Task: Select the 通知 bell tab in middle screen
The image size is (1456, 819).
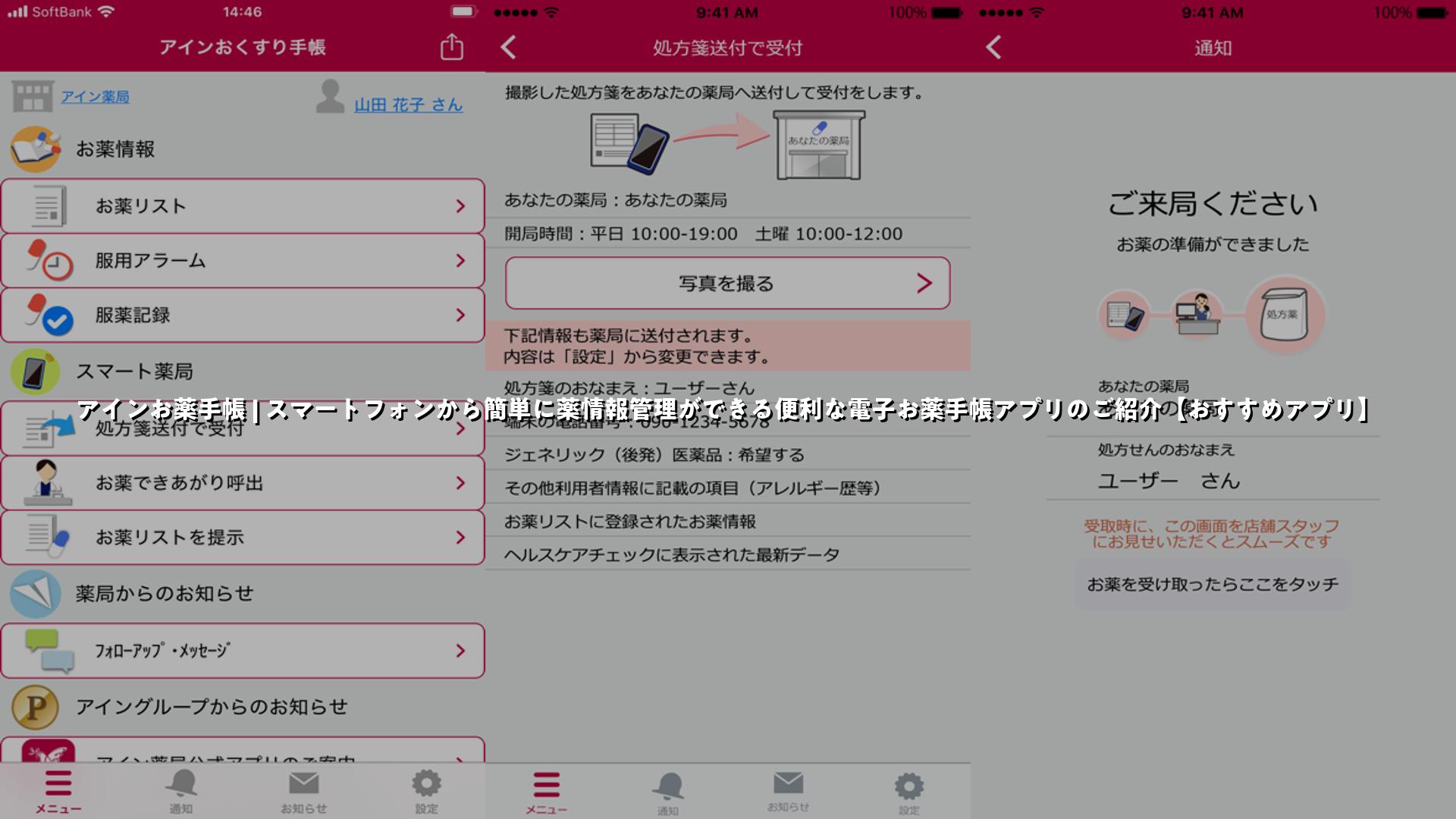Action: [668, 794]
